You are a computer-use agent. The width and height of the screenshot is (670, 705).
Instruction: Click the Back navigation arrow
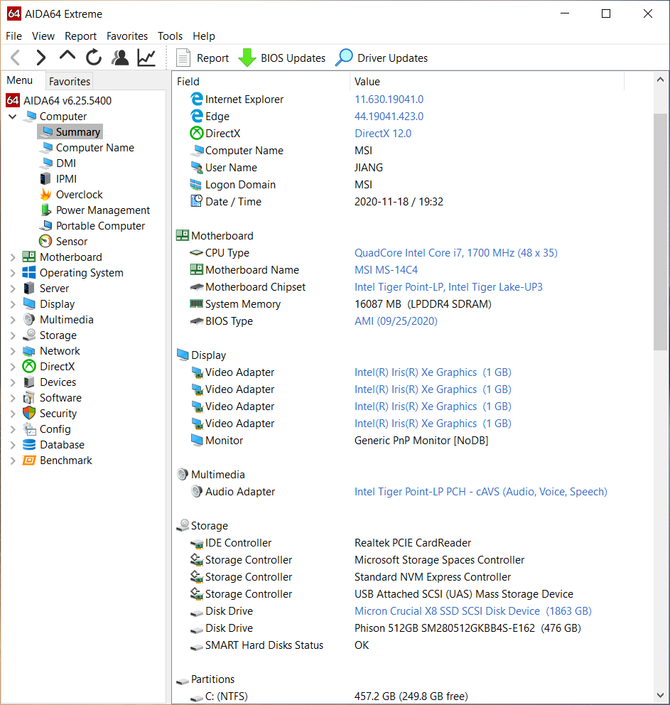coord(15,58)
